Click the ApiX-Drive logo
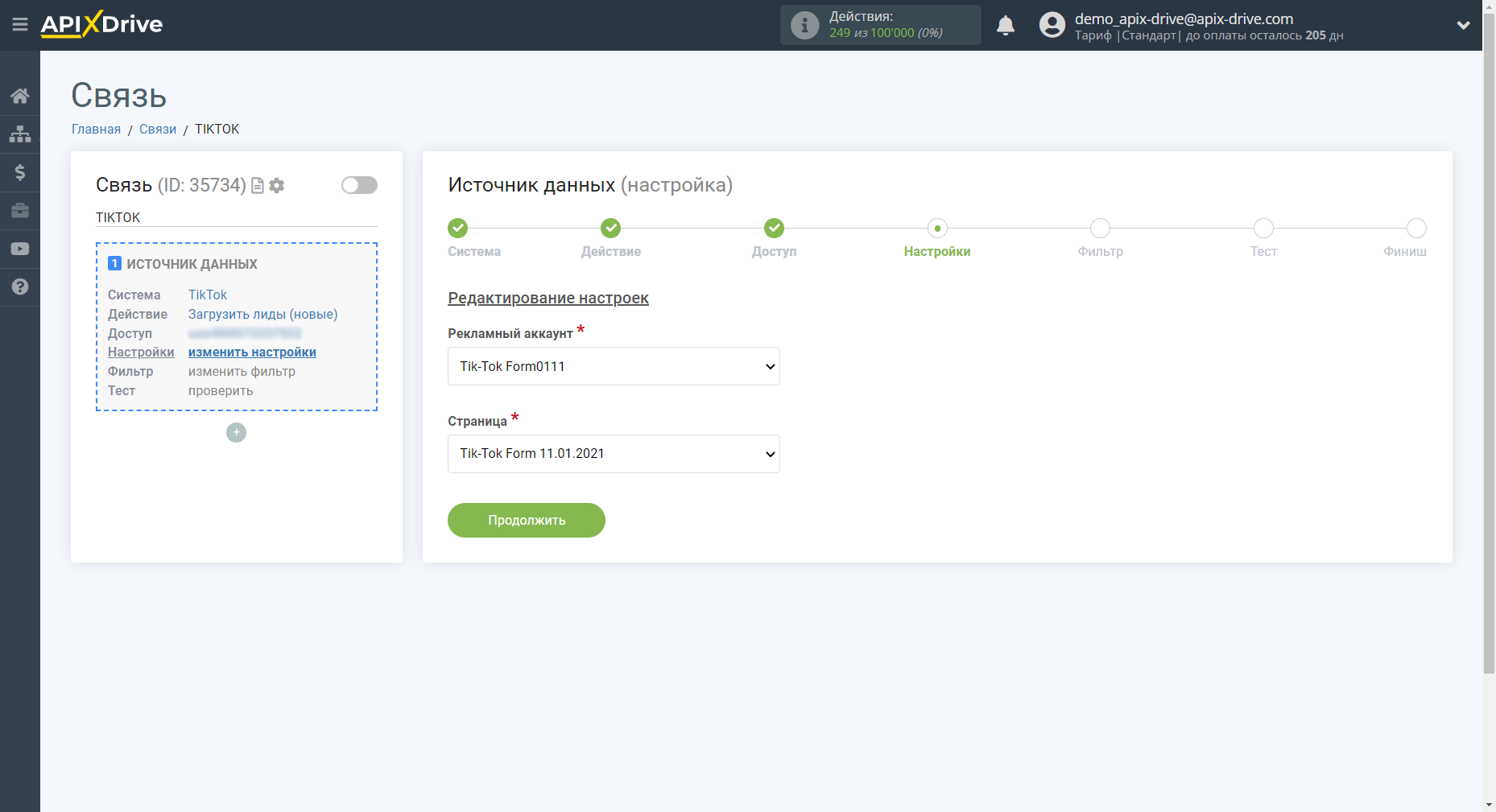Viewport: 1496px width, 812px height. tap(101, 24)
